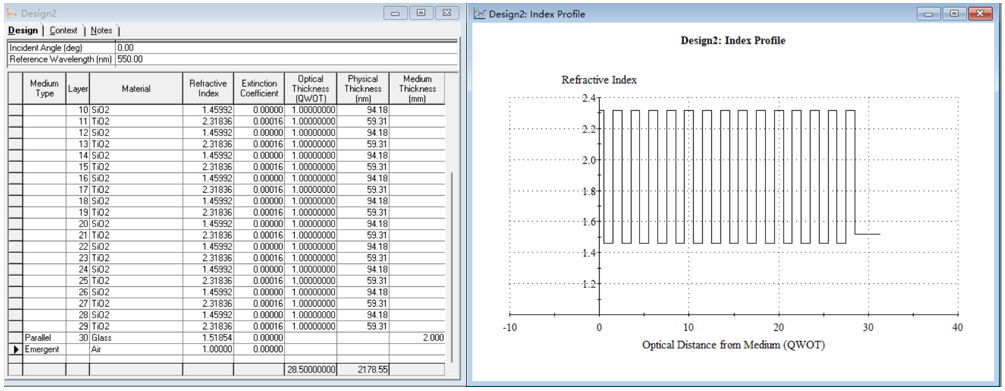Select the Glass material cell in layer 30
Screen dimensions: 1005x391
136,338
